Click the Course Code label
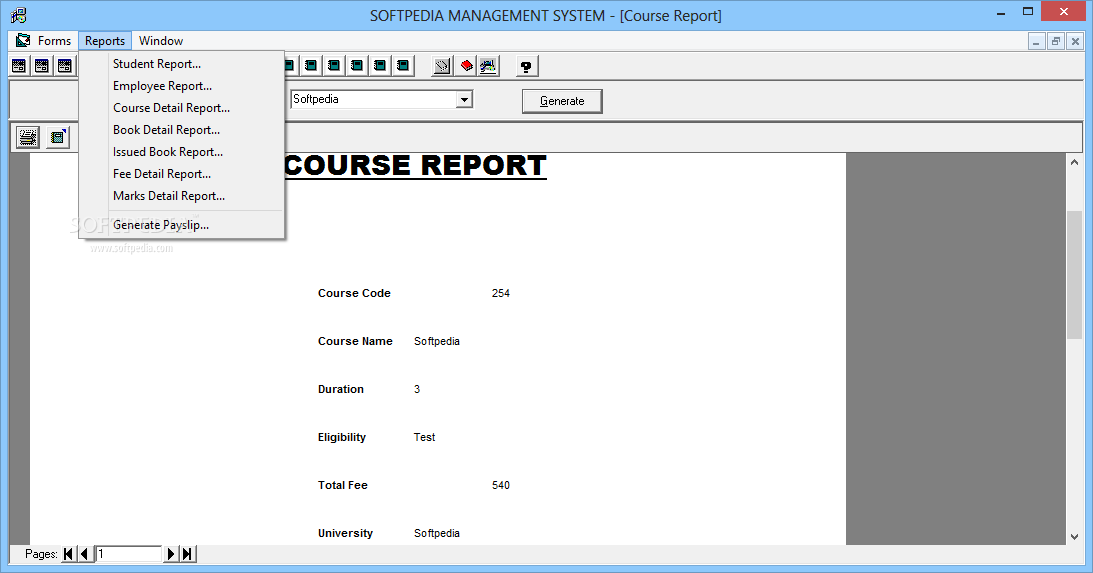Image resolution: width=1093 pixels, height=573 pixels. tap(354, 293)
